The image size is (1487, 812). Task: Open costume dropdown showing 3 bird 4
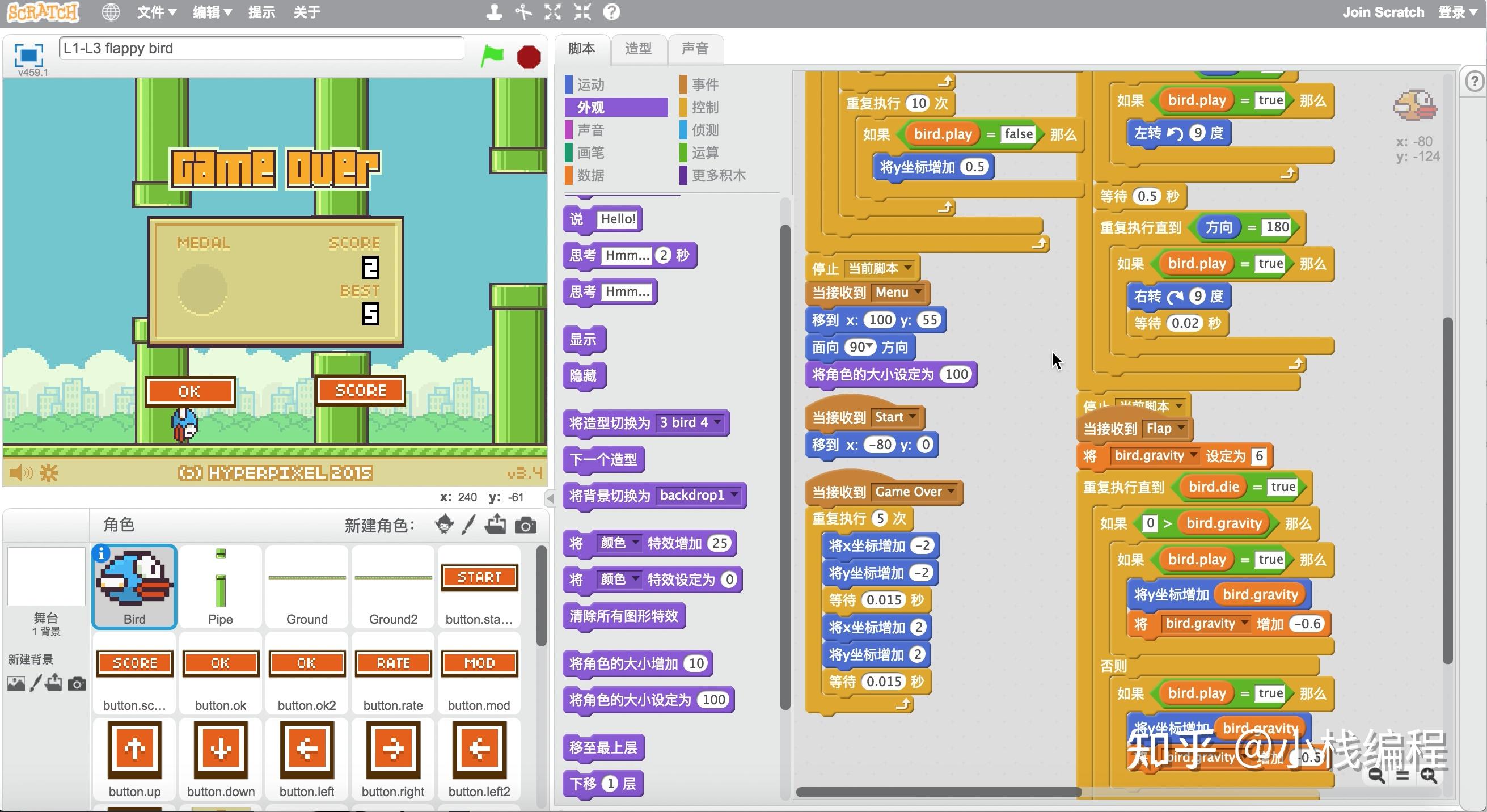click(690, 422)
